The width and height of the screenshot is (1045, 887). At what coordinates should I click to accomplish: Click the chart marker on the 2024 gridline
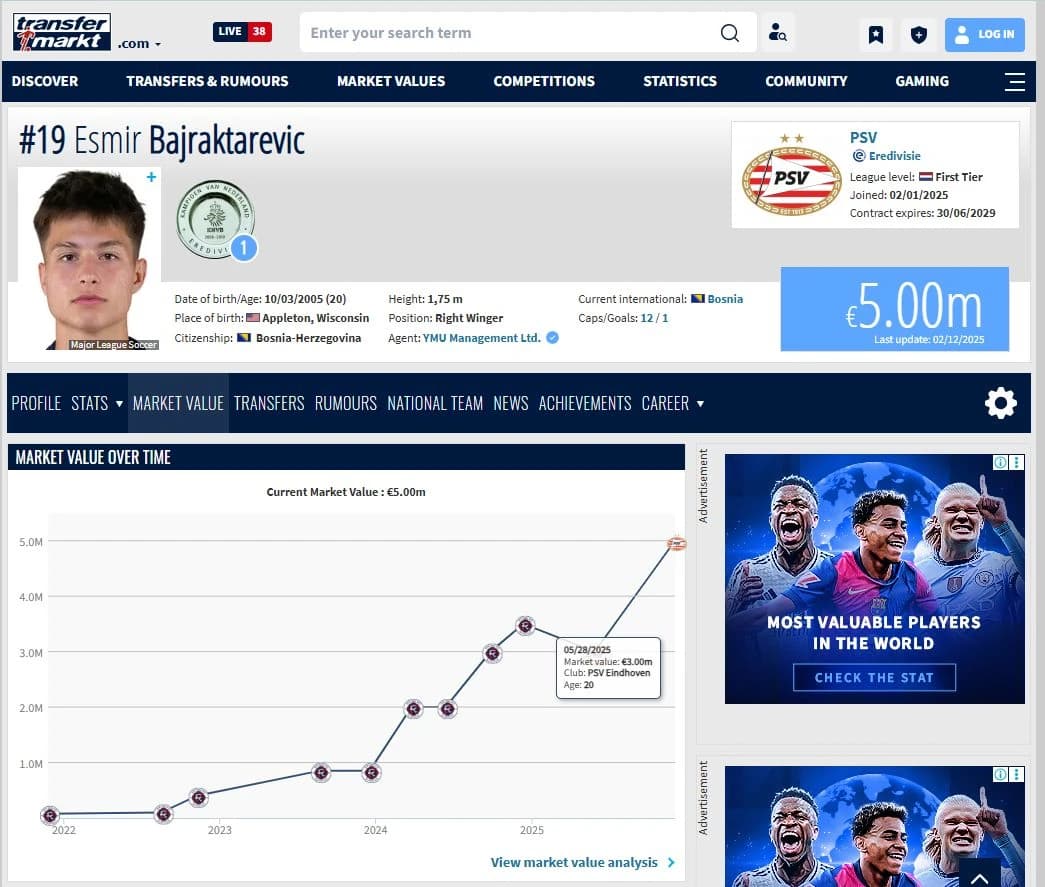click(371, 773)
